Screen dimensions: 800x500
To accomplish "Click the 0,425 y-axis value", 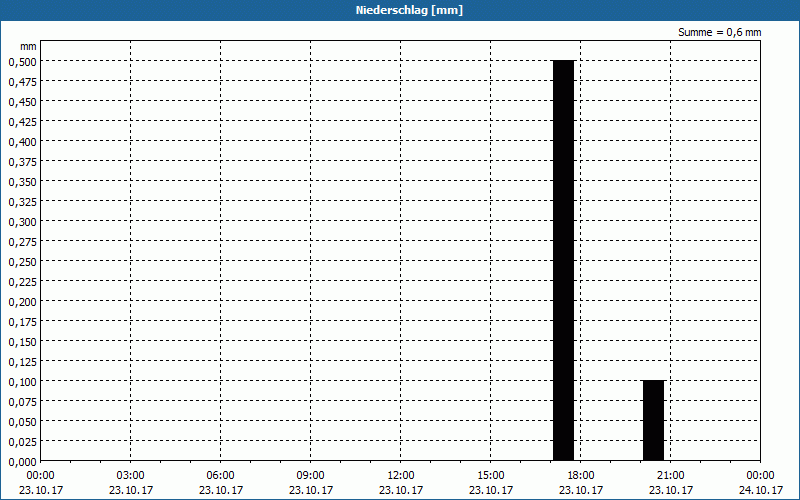I will 22,121.
